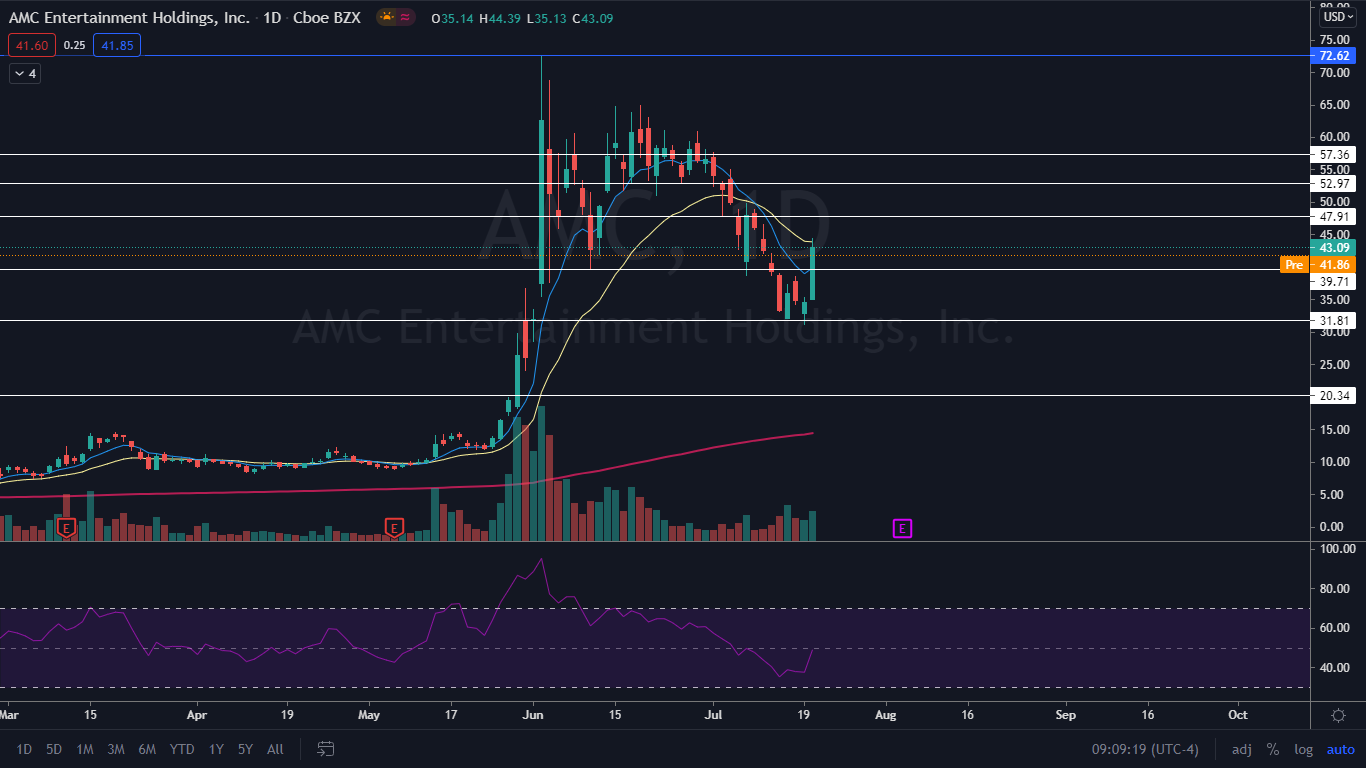Toggle log scale mode
Screen dimensions: 1366x768
click(1304, 749)
